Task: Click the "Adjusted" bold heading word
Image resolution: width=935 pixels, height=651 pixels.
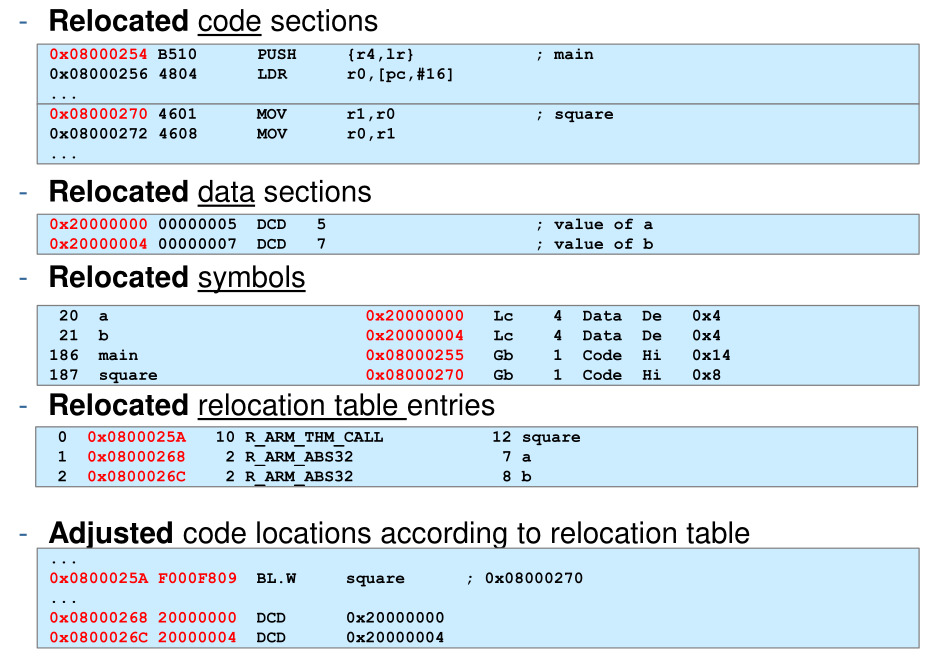Action: [x=111, y=533]
